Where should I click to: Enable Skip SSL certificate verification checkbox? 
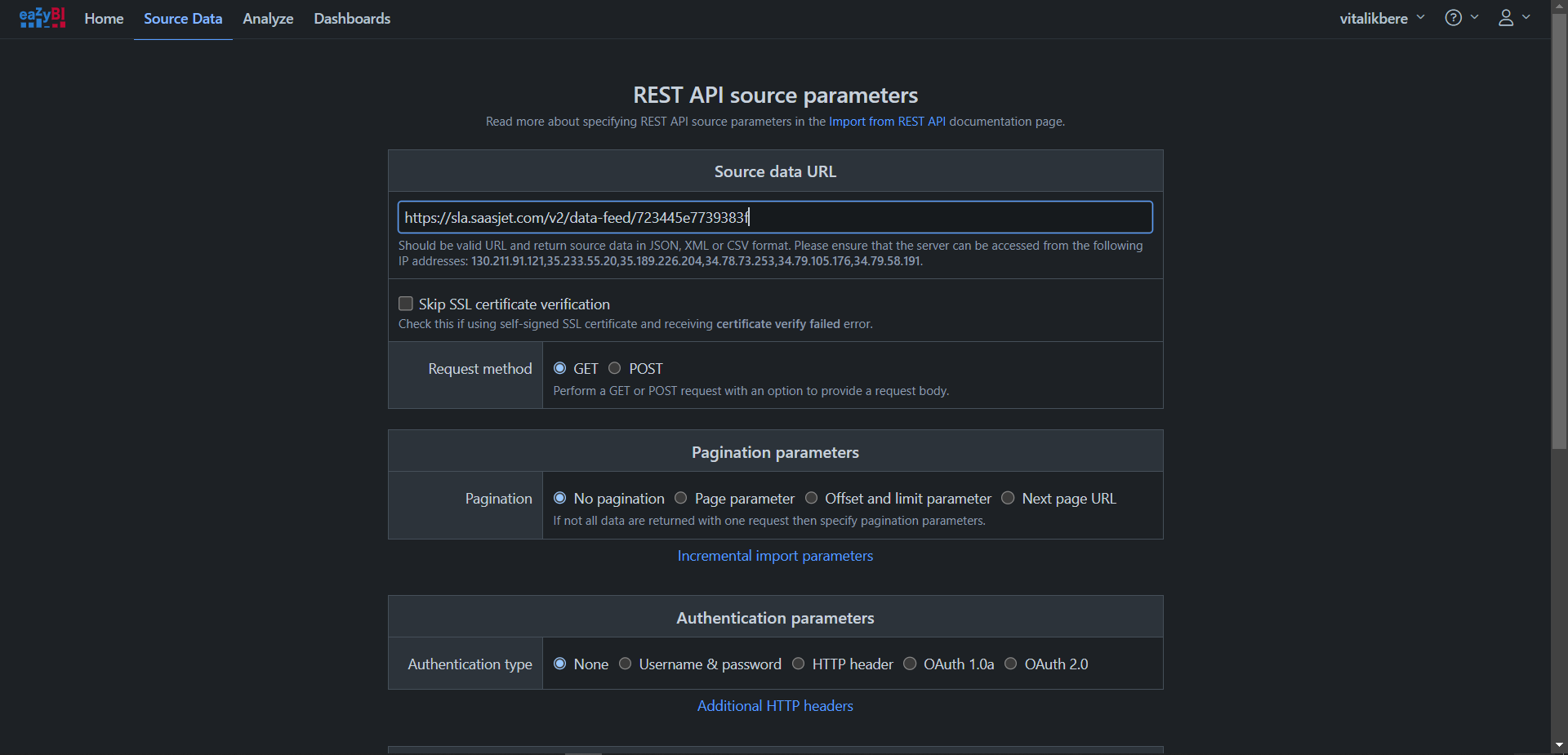(x=406, y=304)
